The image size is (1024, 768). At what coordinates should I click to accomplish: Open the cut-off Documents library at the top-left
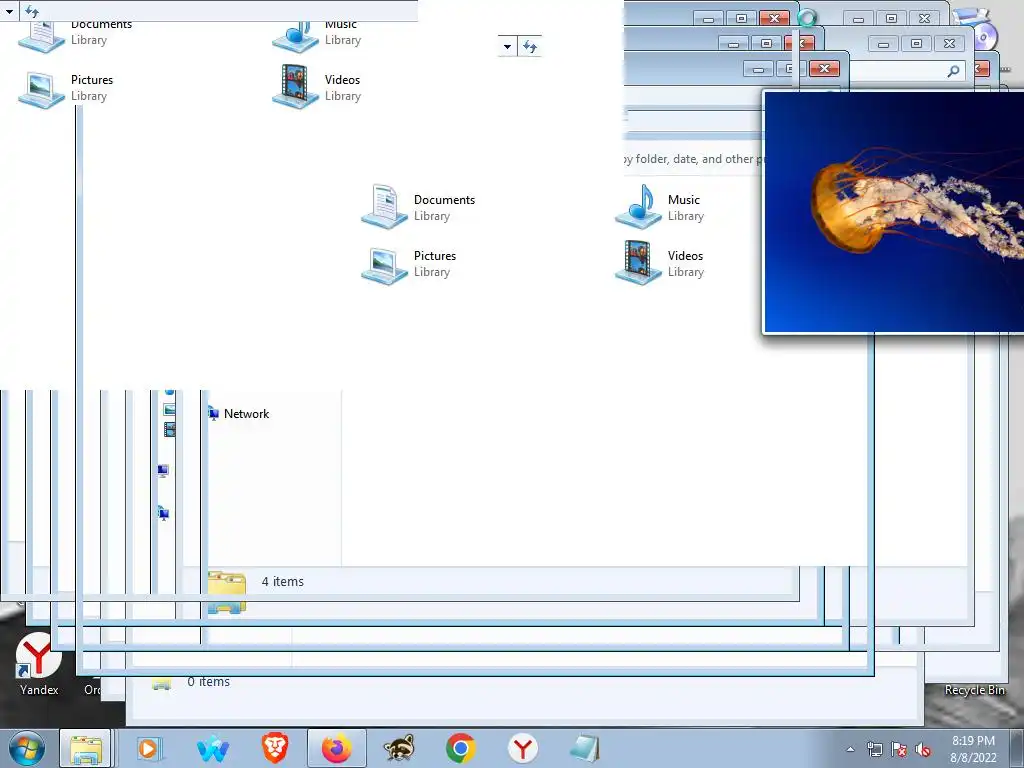pyautogui.click(x=75, y=36)
